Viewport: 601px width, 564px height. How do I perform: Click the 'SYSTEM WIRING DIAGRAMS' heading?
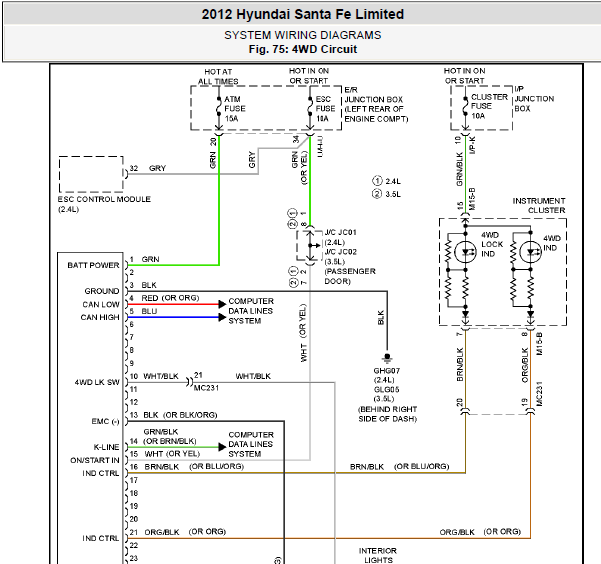click(303, 35)
